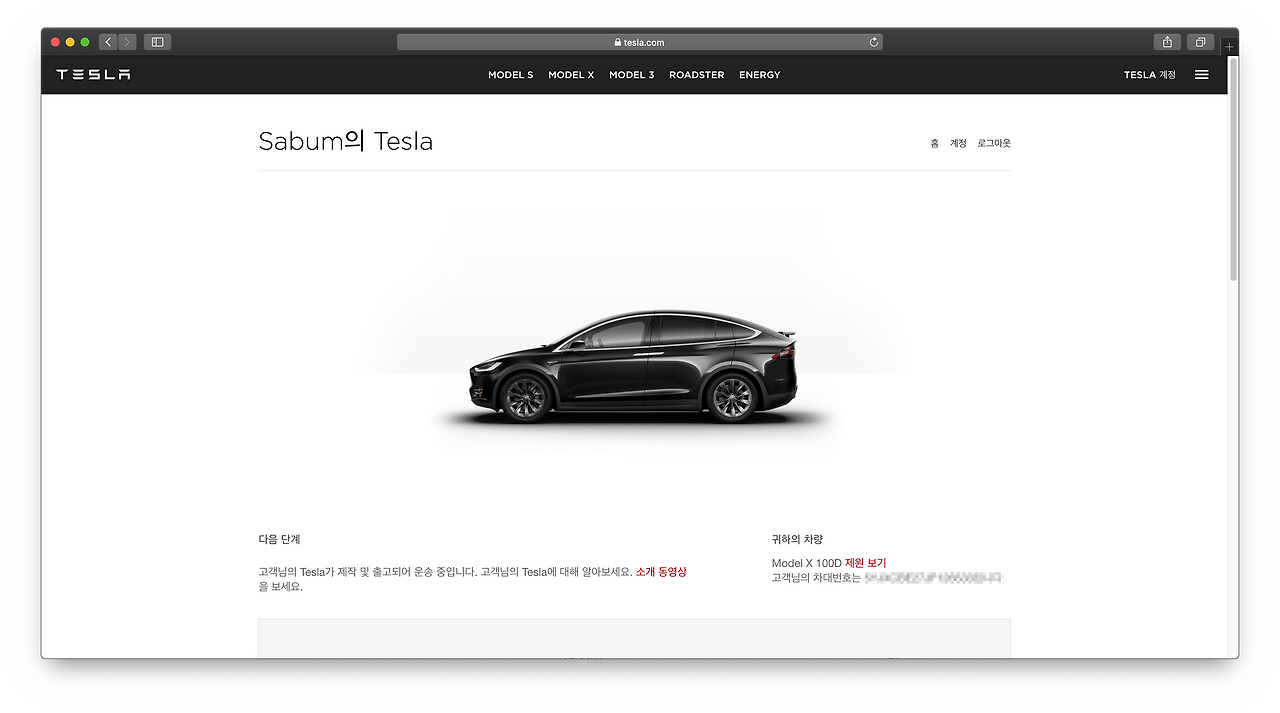Click the black Model X car image
This screenshot has width=1280, height=713.
point(634,365)
